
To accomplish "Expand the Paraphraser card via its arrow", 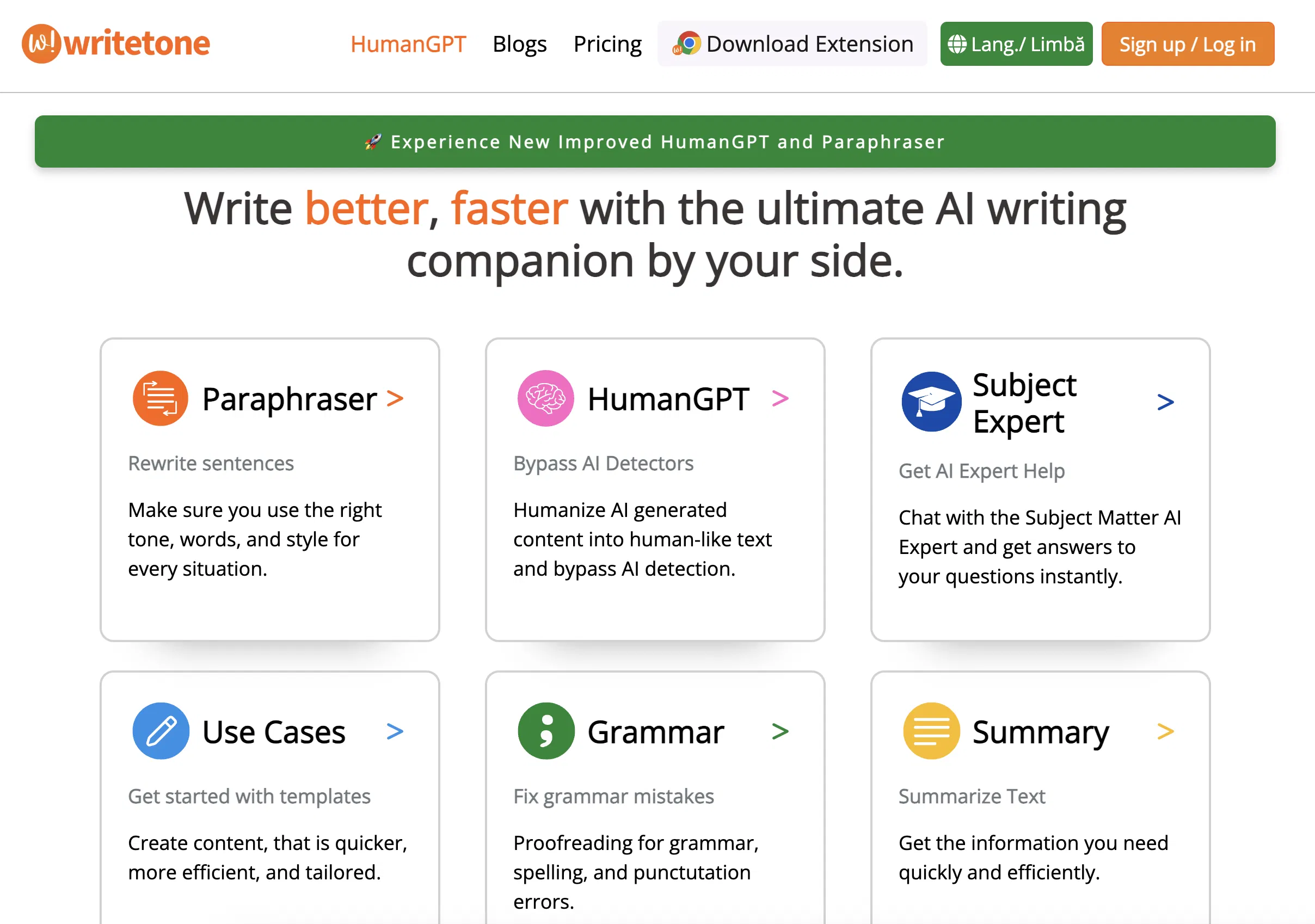I will (395, 398).
